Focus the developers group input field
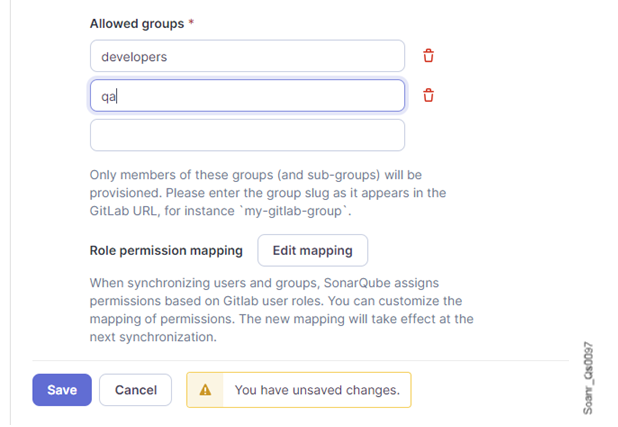This screenshot has width=618, height=427. pos(247,56)
